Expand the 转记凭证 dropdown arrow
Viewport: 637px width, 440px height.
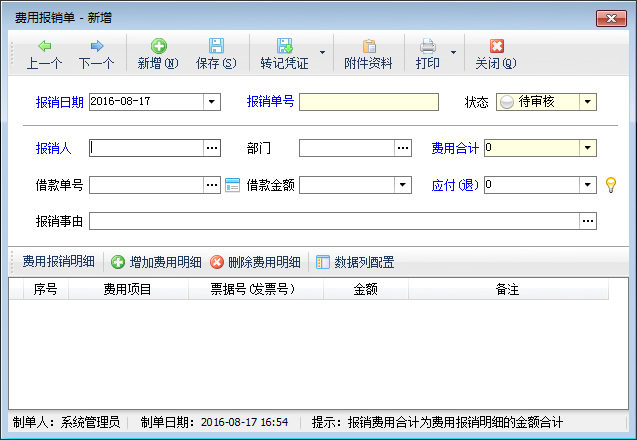(322, 53)
